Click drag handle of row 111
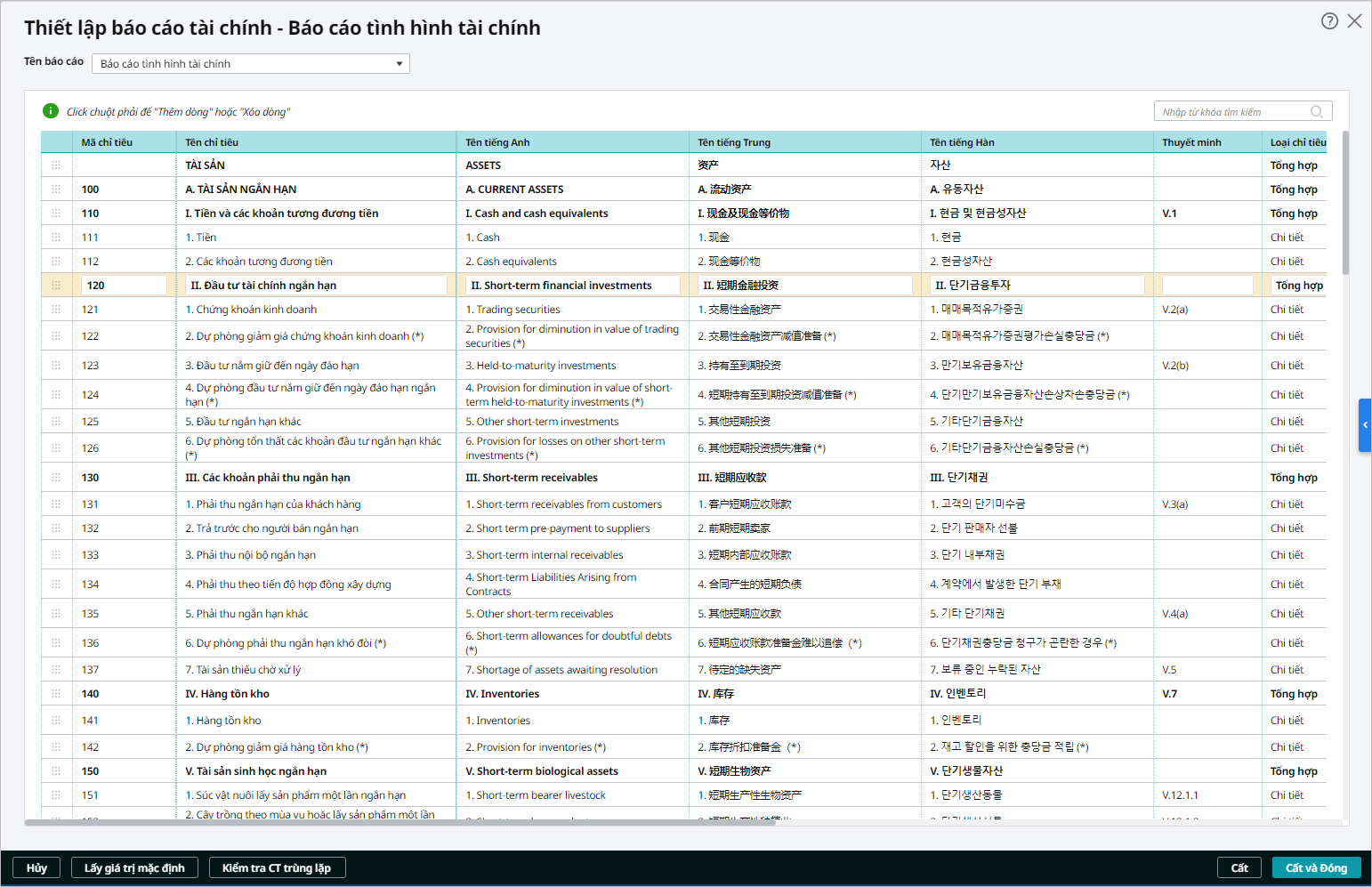This screenshot has height=887, width=1372. (56, 238)
